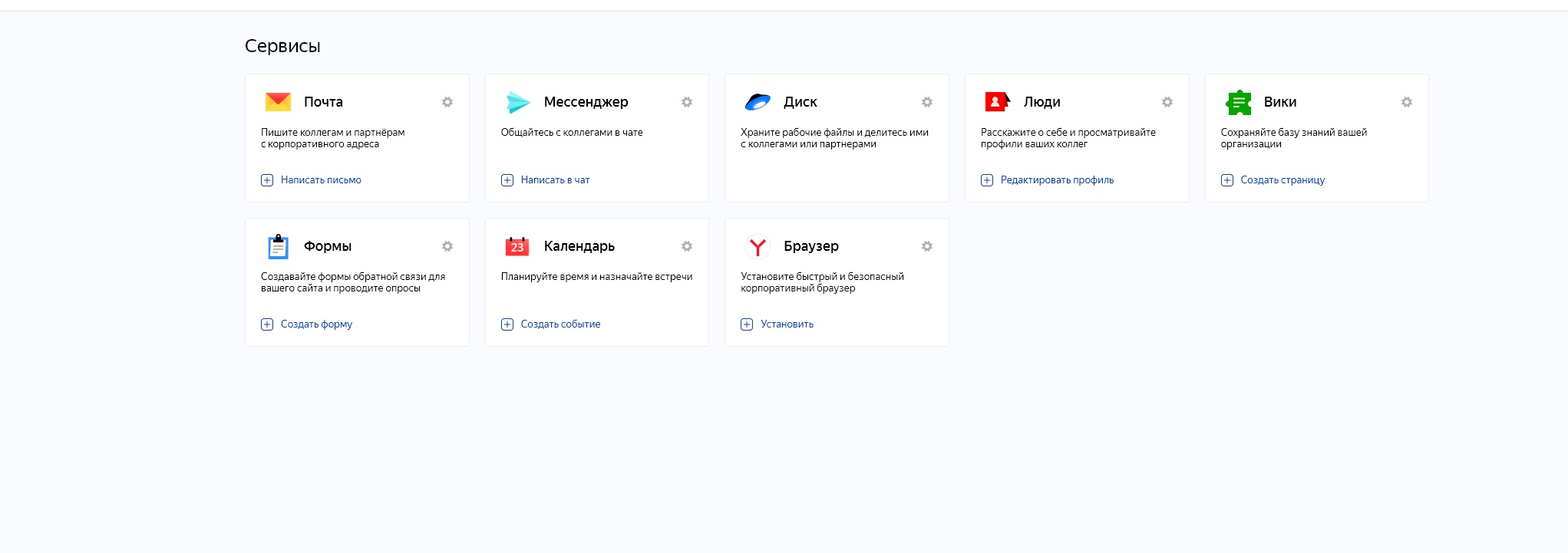Click the Написать в чат link

[555, 180]
